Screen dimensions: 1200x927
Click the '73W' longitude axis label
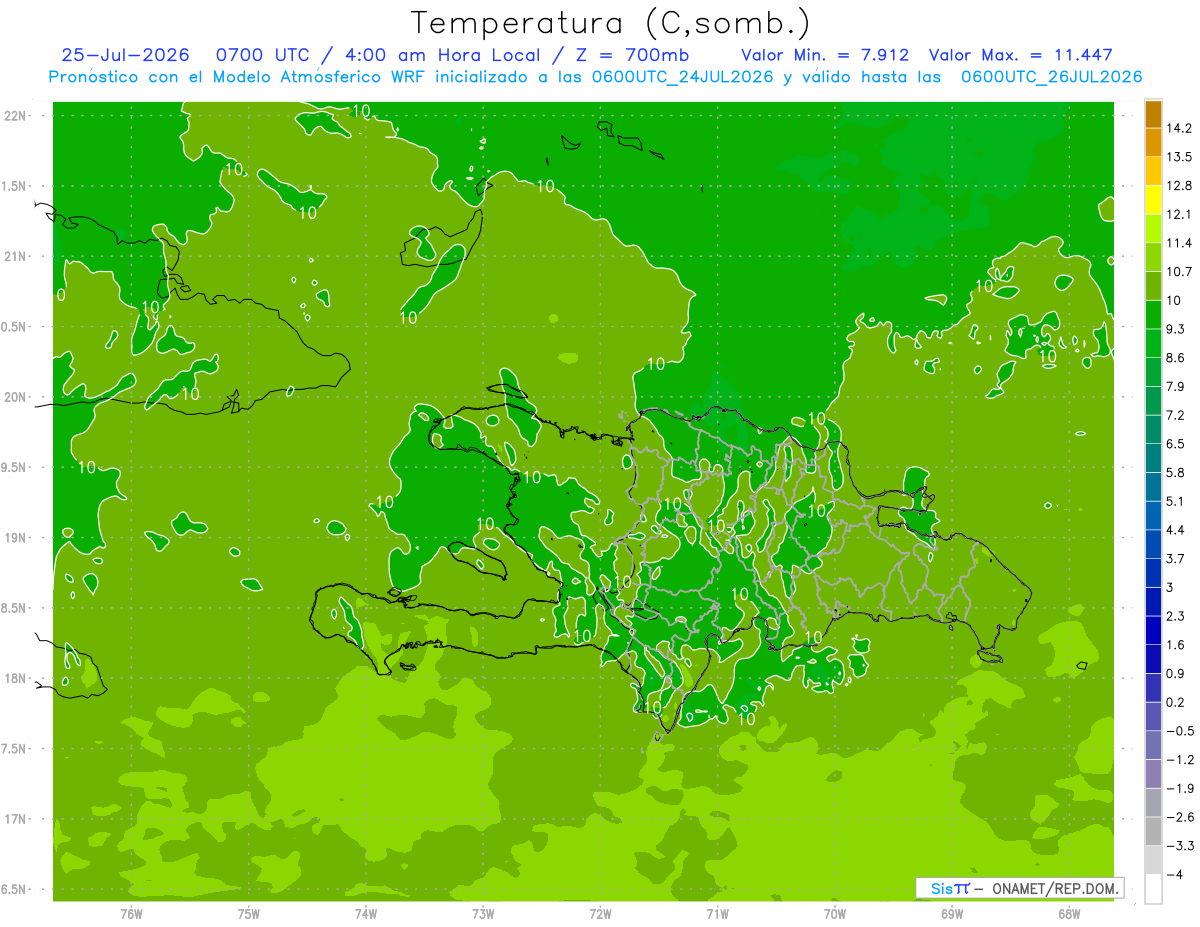(x=483, y=913)
